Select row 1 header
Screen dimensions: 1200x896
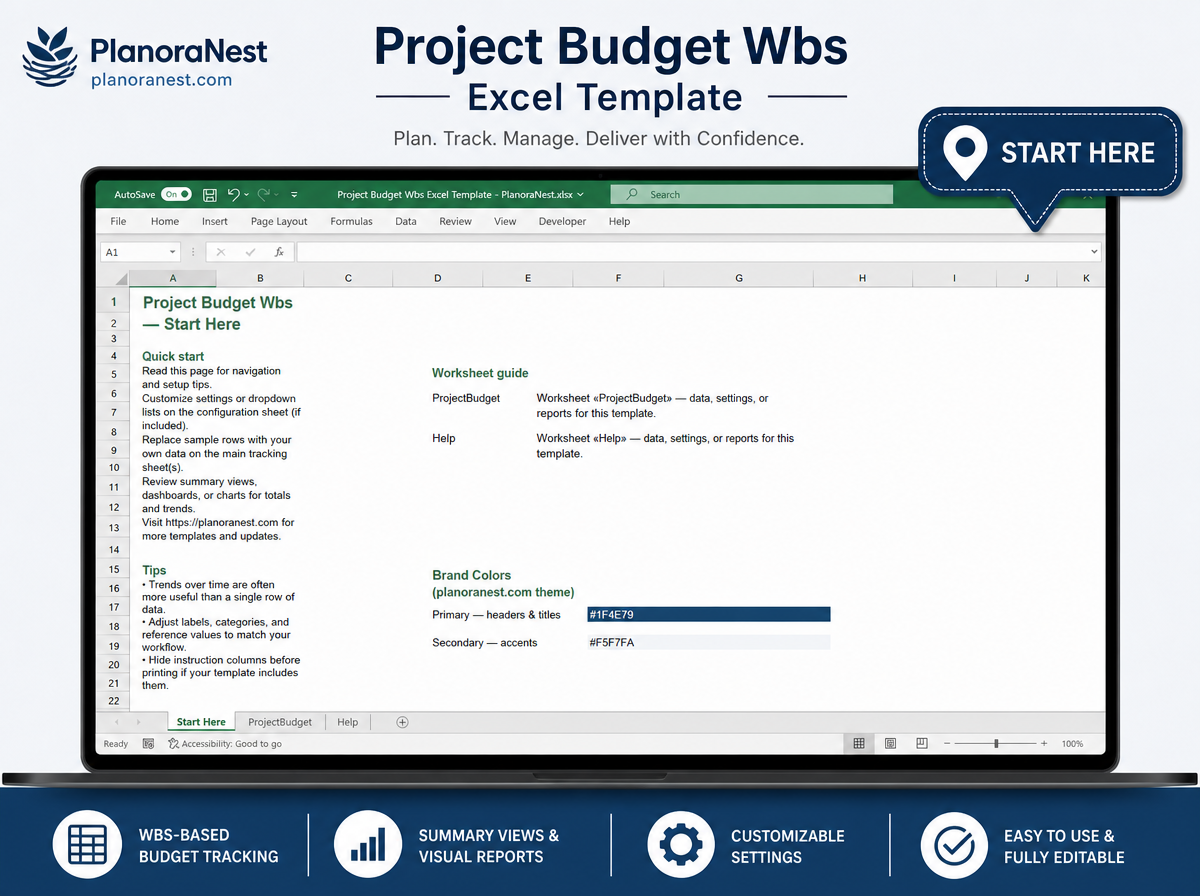(x=114, y=302)
